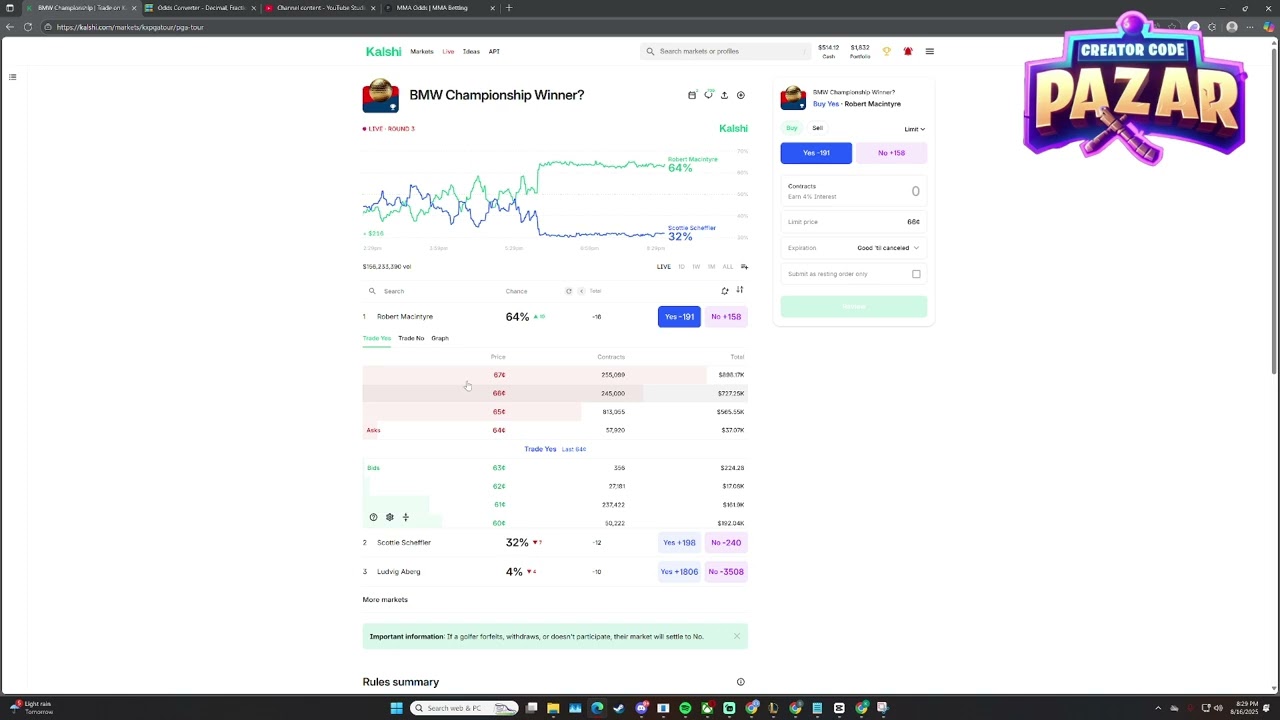Click the Contracts quantity input
The image size is (1280, 720).
point(853,191)
